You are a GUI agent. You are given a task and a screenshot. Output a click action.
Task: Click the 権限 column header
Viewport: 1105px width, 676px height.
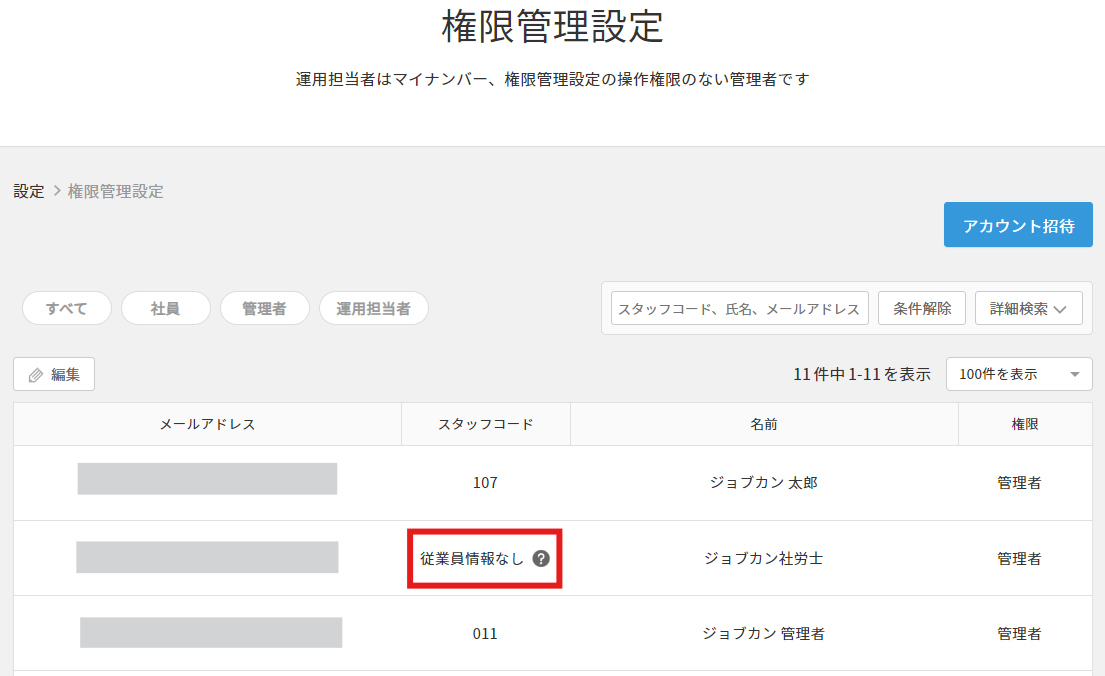pyautogui.click(x=1025, y=424)
